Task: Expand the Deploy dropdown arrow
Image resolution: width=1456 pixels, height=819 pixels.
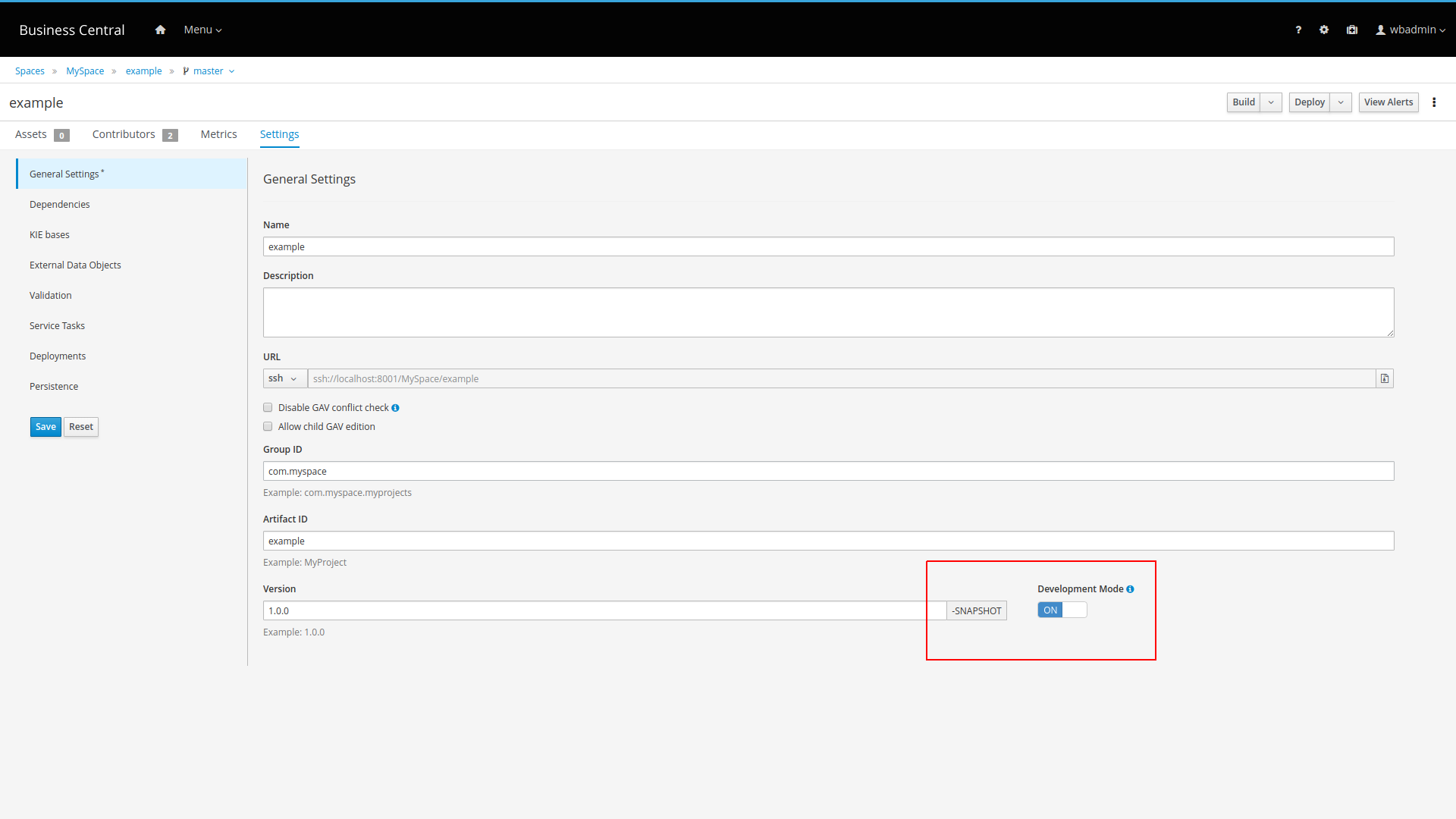Action: (1341, 102)
